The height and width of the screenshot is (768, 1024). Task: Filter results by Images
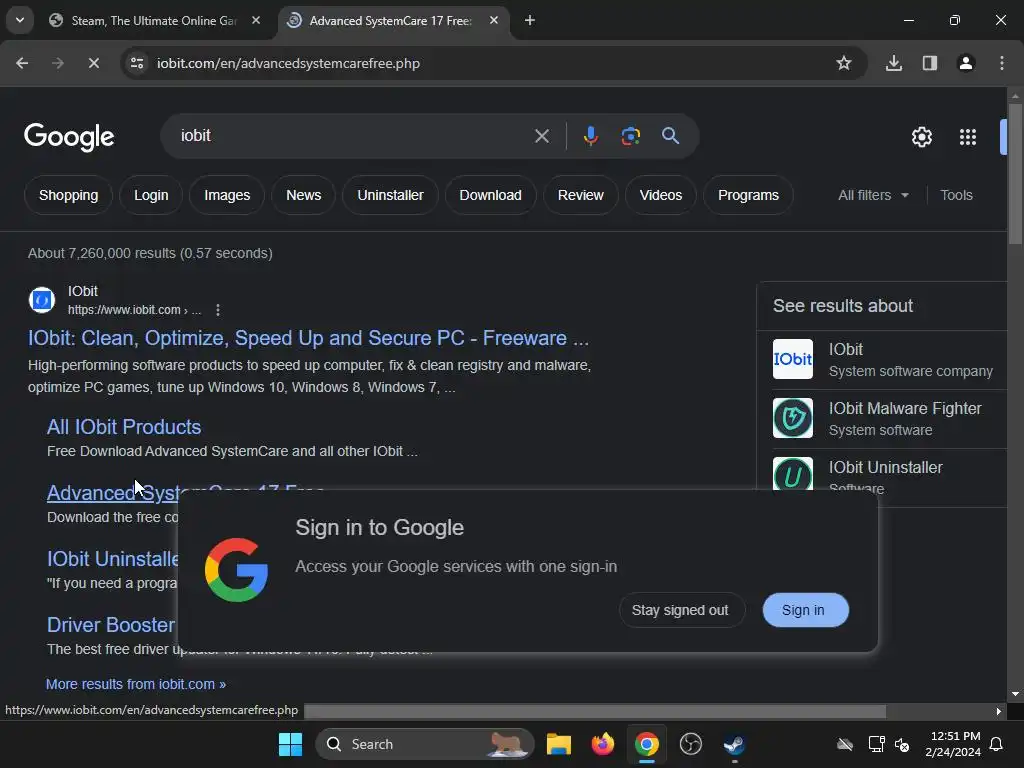pos(227,195)
